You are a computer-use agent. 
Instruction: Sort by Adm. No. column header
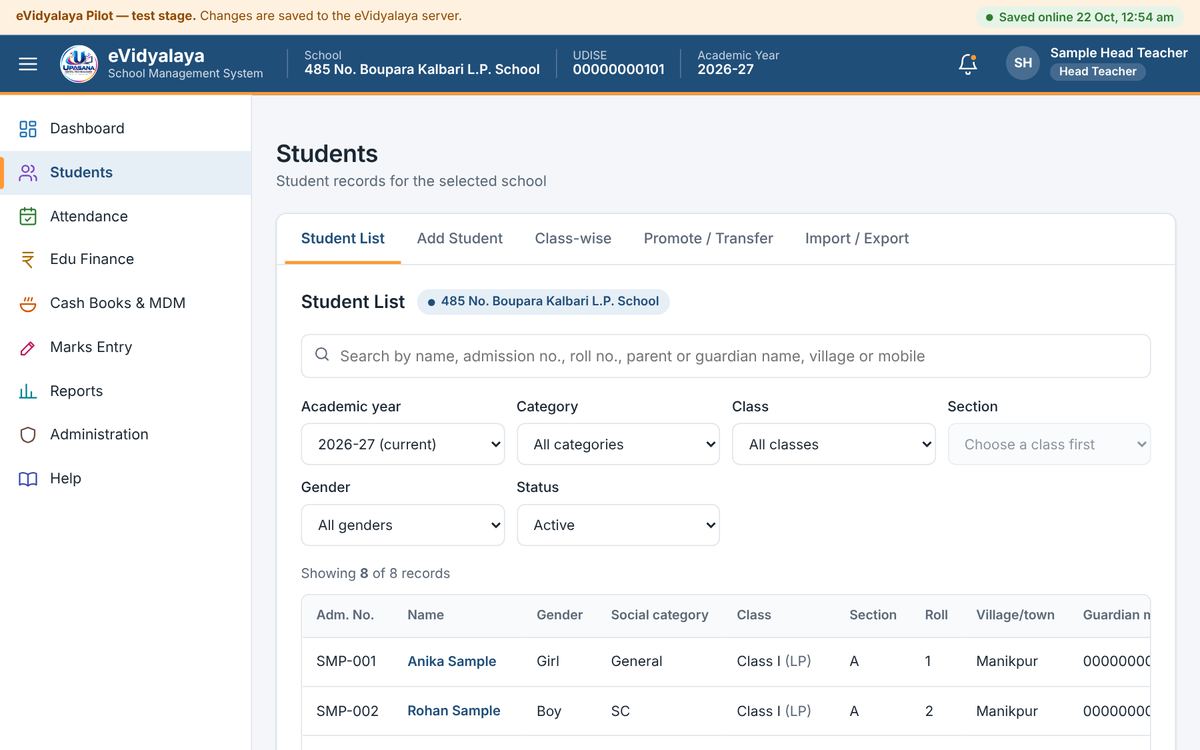(x=345, y=615)
